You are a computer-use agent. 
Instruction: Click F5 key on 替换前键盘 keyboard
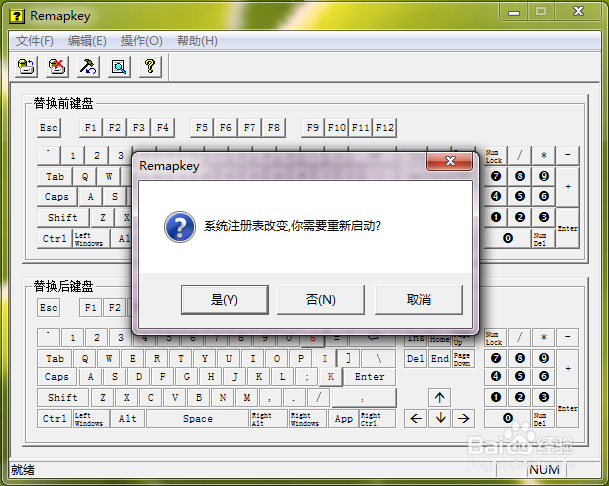tap(202, 128)
